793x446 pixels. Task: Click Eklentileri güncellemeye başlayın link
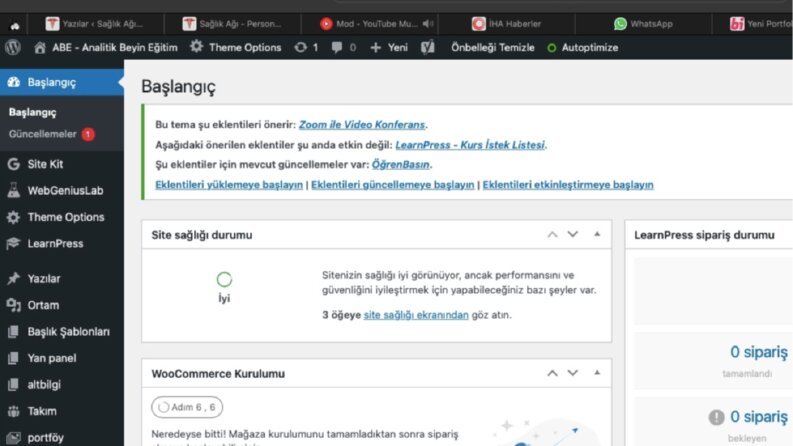coord(392,185)
